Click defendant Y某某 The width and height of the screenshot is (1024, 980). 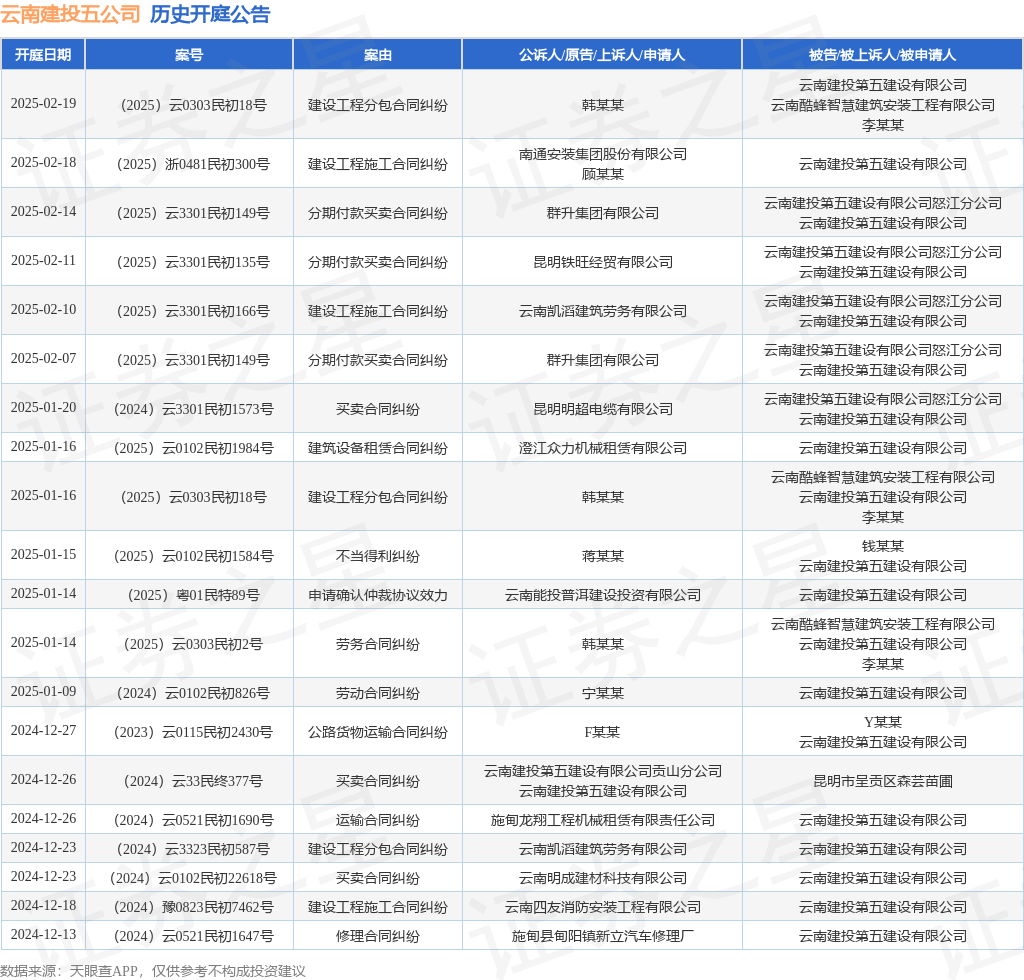coord(882,722)
